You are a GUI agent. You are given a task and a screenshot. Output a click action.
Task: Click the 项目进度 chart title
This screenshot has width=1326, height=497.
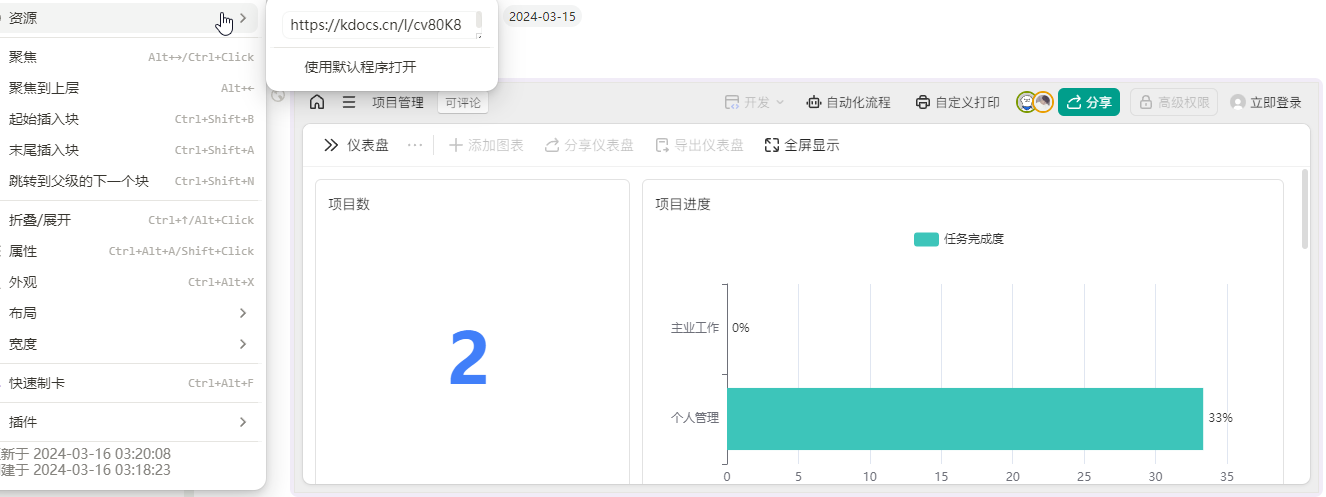[683, 204]
